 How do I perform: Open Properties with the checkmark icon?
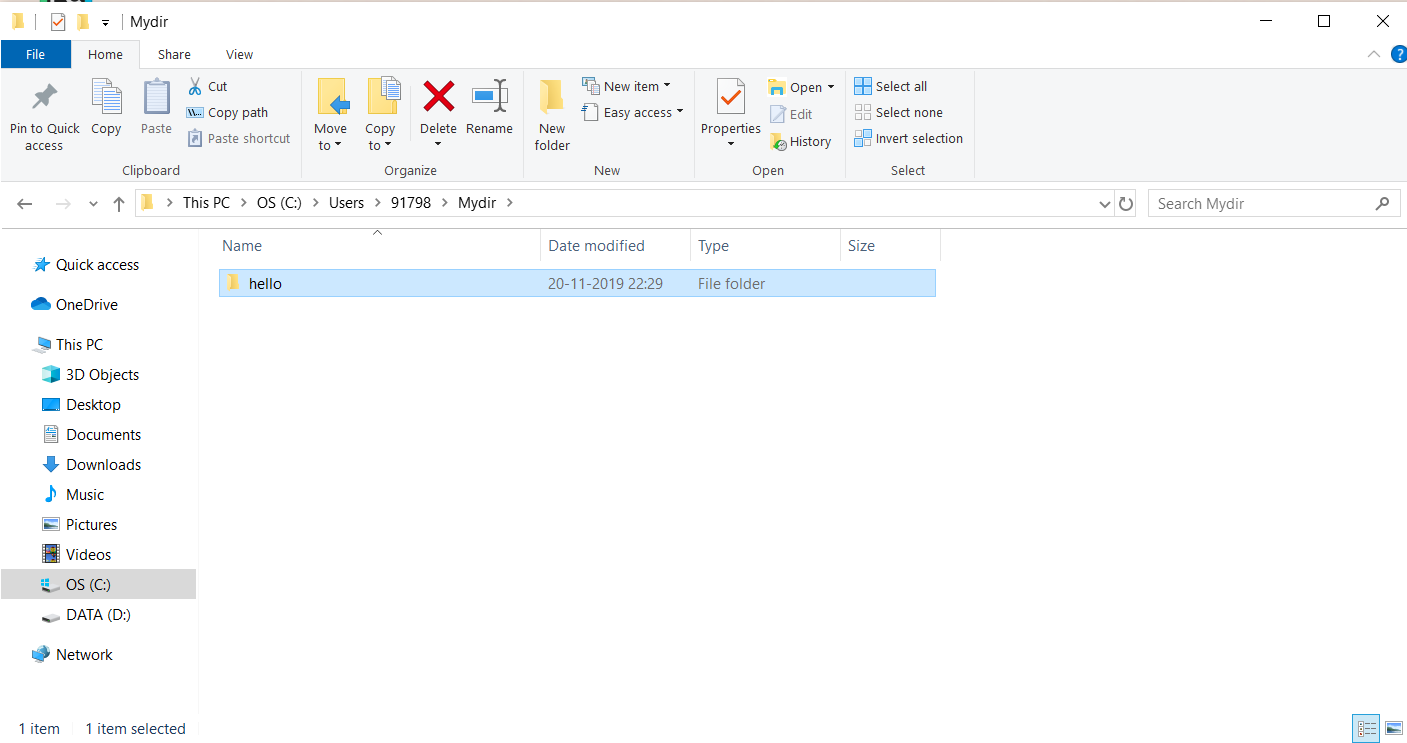(x=730, y=98)
